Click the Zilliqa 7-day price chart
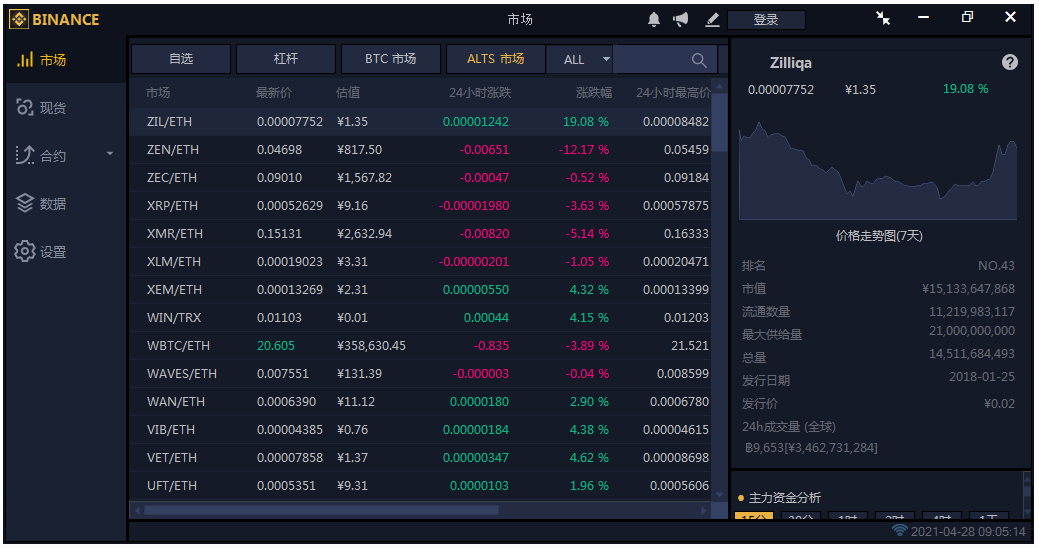Screen dimensions: 1039x548 878,171
